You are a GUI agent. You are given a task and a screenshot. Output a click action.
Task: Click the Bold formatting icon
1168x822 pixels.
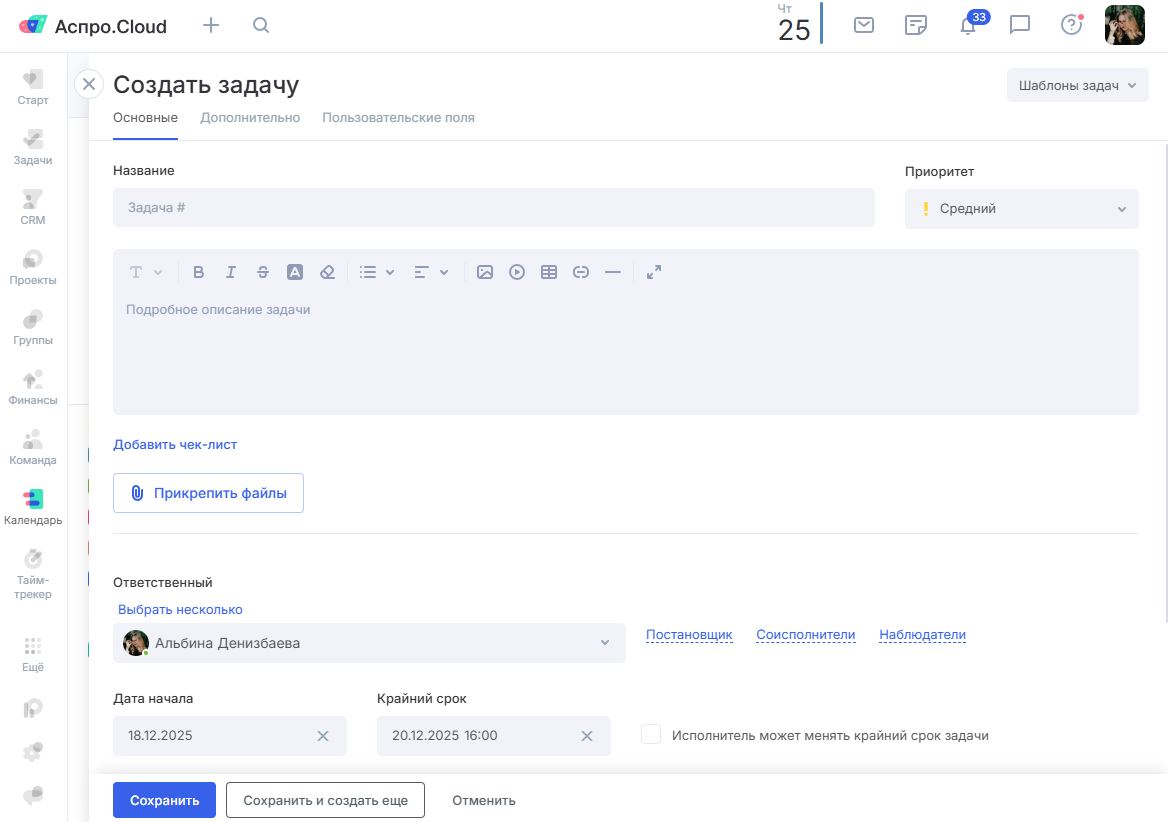coord(198,272)
